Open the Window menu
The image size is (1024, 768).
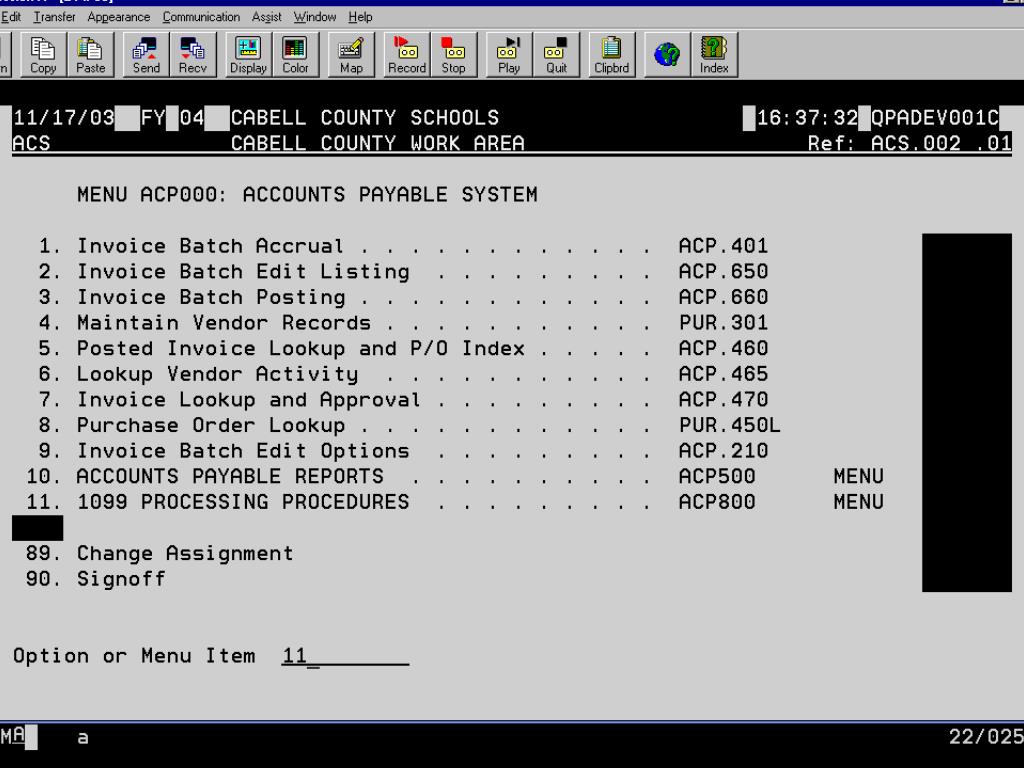tap(315, 17)
